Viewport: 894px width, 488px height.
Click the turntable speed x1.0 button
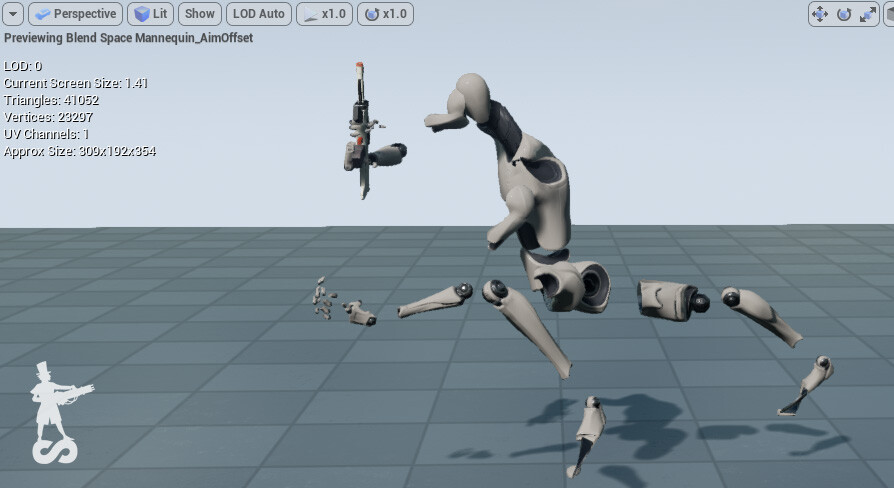coord(385,14)
